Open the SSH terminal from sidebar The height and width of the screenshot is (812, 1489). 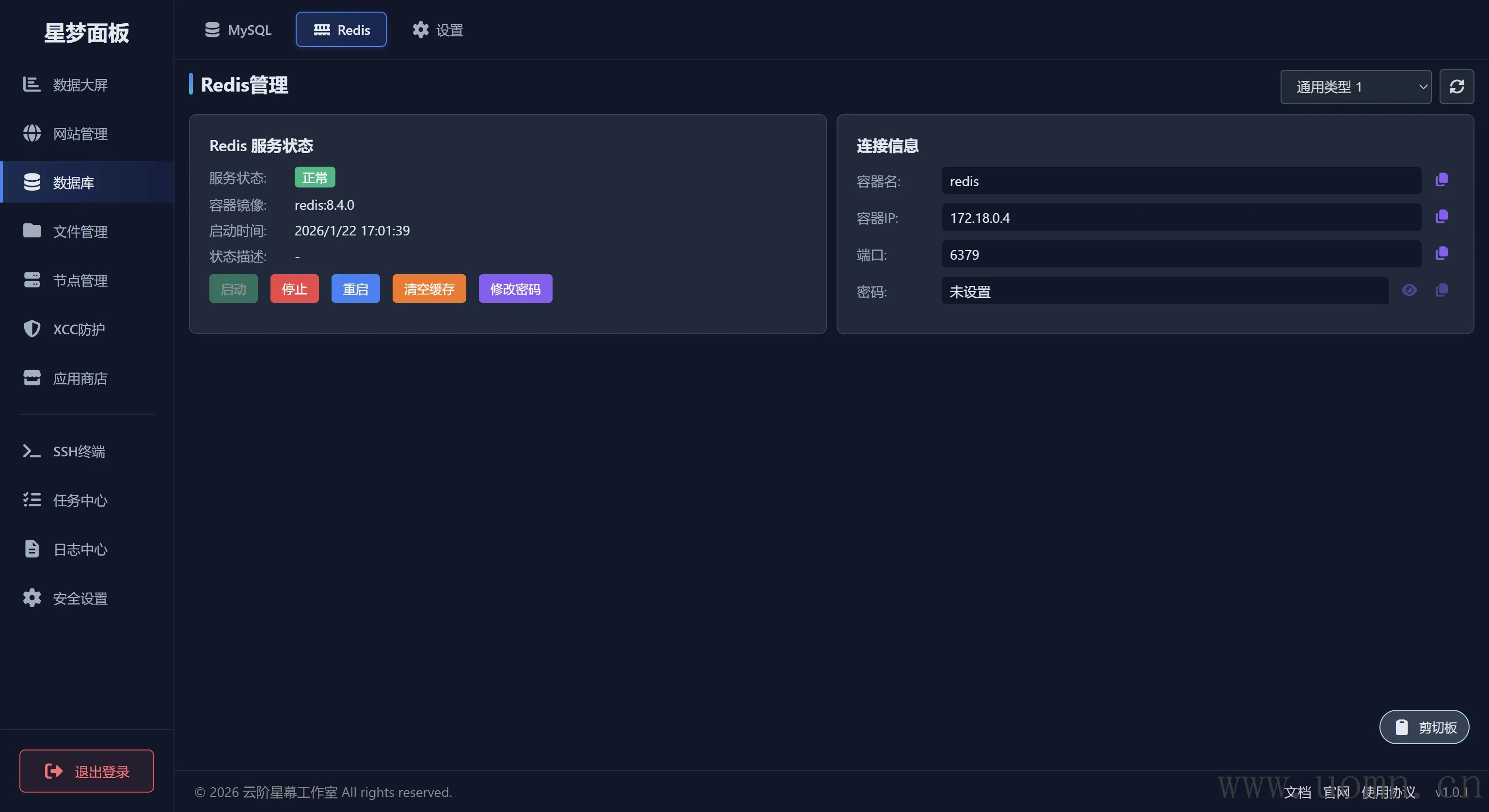(79, 452)
